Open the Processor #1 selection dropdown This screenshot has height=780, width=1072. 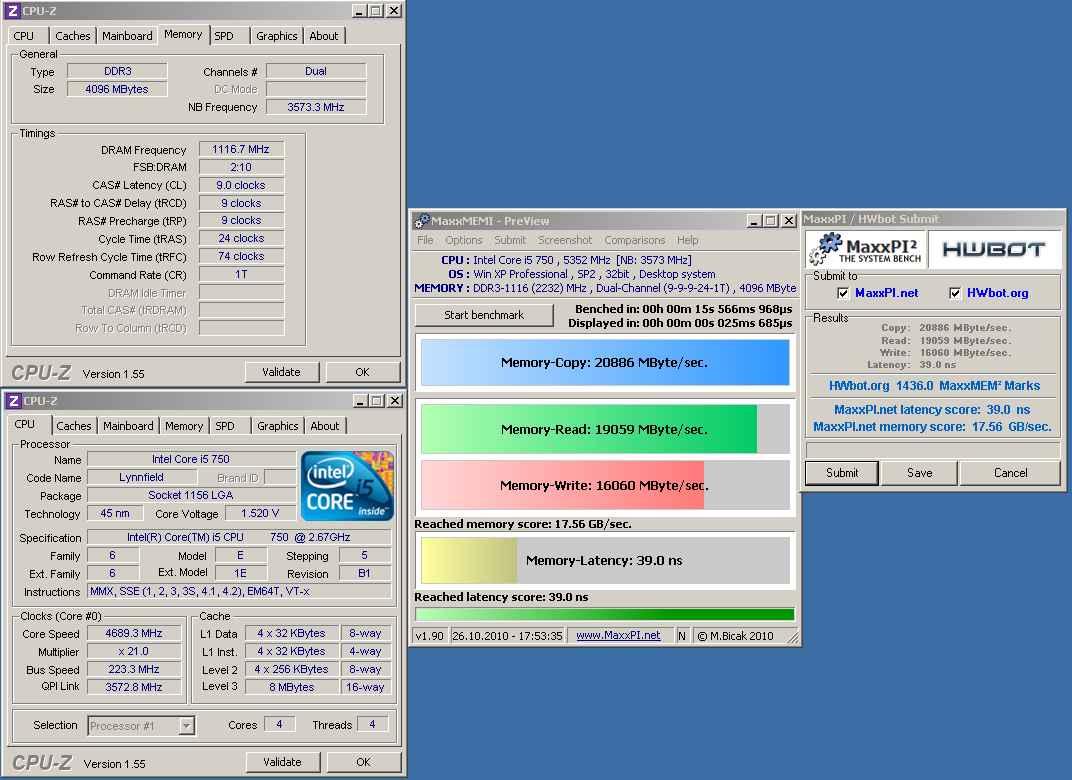186,725
